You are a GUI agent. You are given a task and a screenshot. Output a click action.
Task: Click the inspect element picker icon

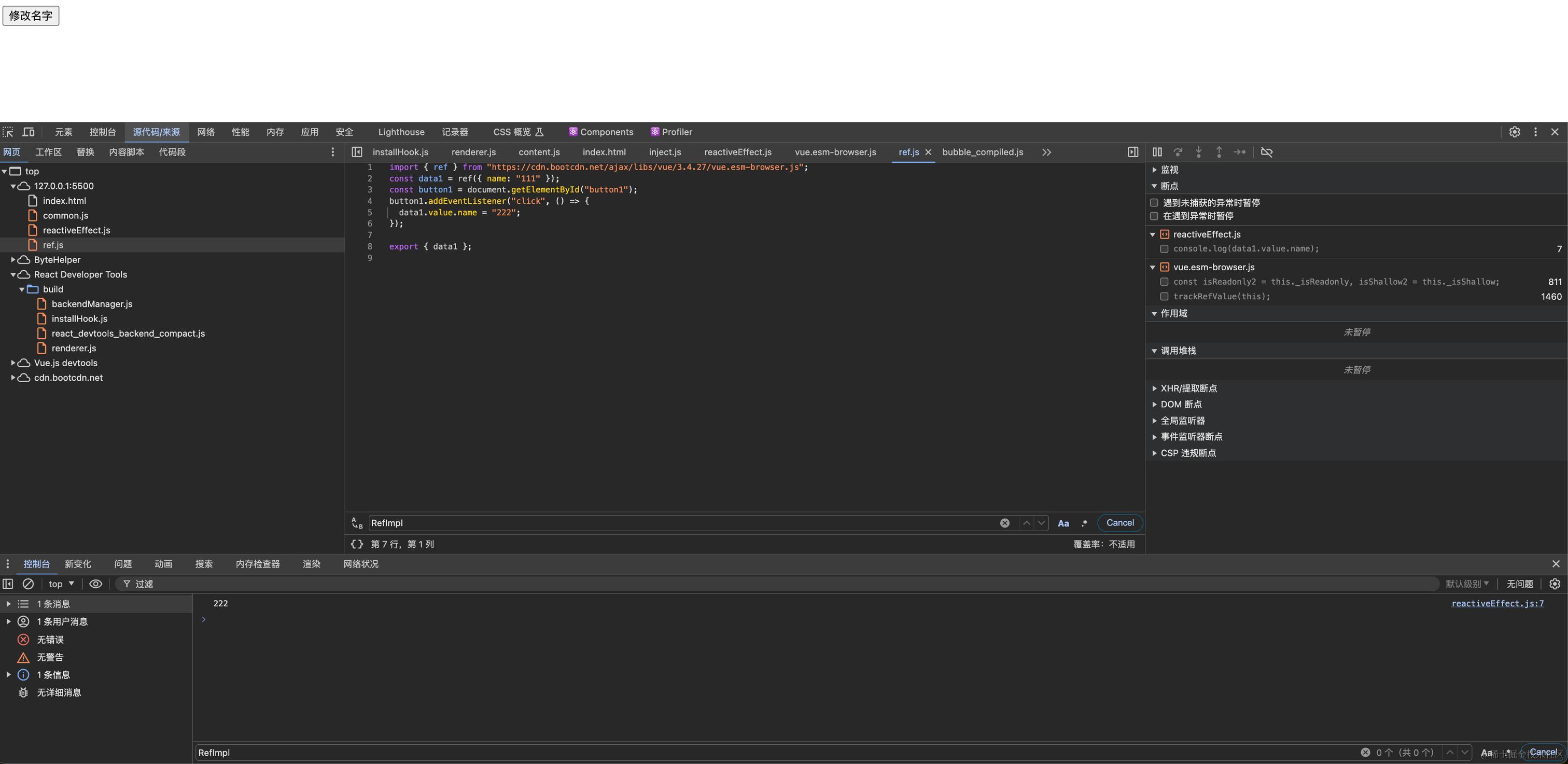click(x=8, y=132)
